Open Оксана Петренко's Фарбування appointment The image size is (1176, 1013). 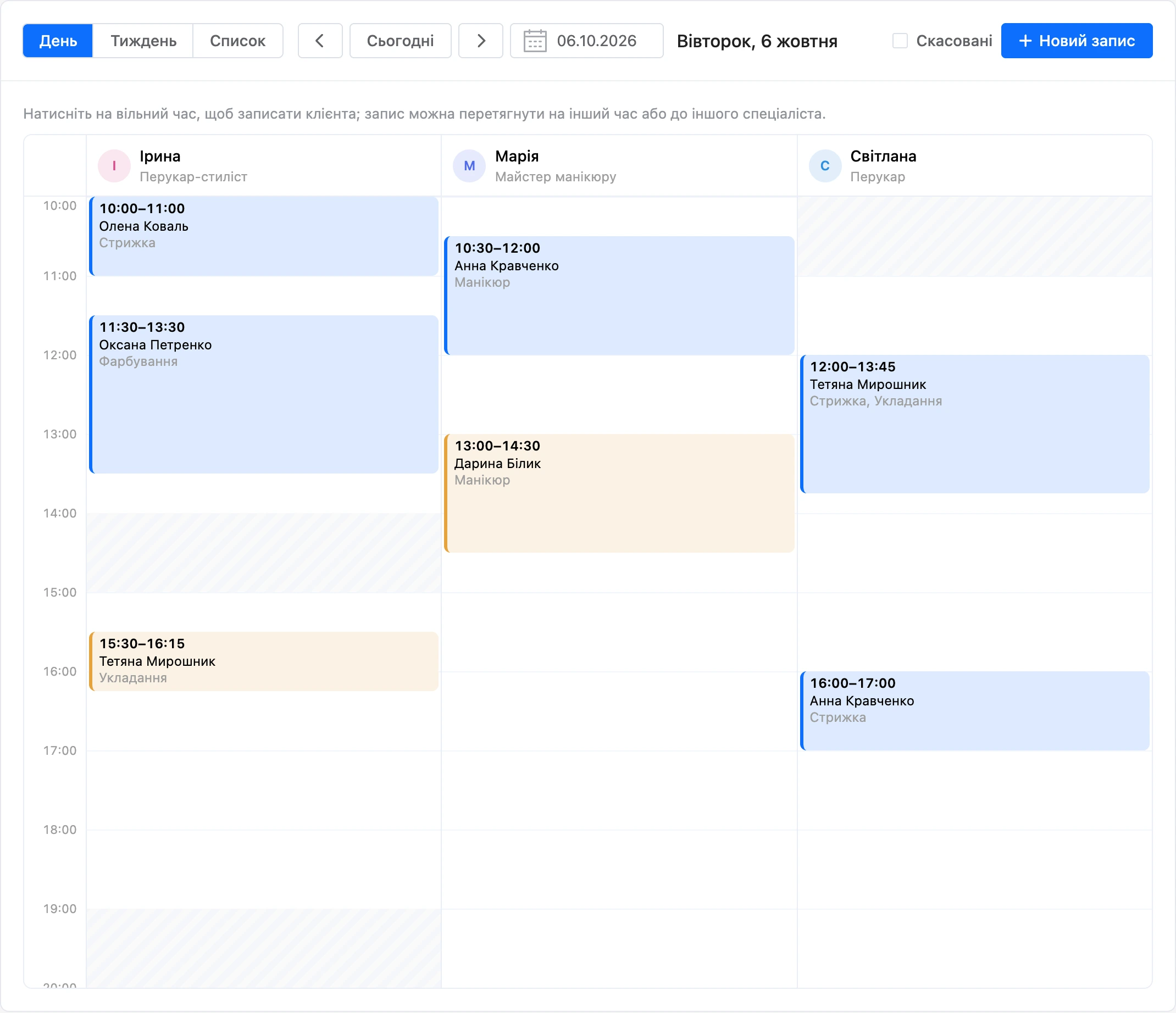(x=264, y=394)
